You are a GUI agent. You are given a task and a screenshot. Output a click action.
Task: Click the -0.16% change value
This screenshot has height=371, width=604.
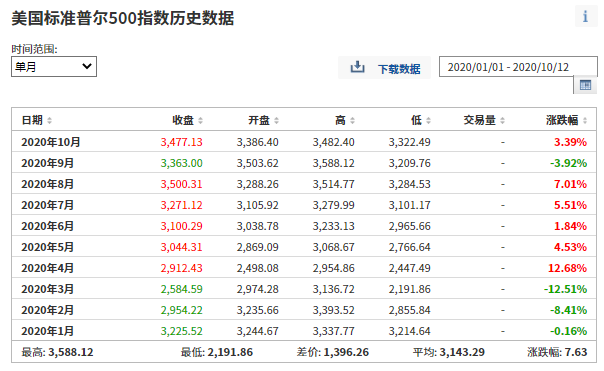point(569,331)
